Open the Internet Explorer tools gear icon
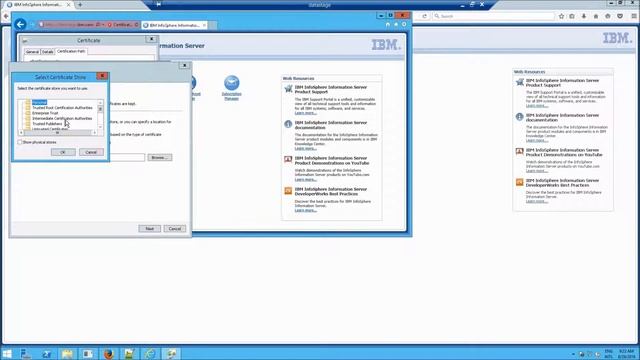The height and width of the screenshot is (360, 640). pos(404,24)
